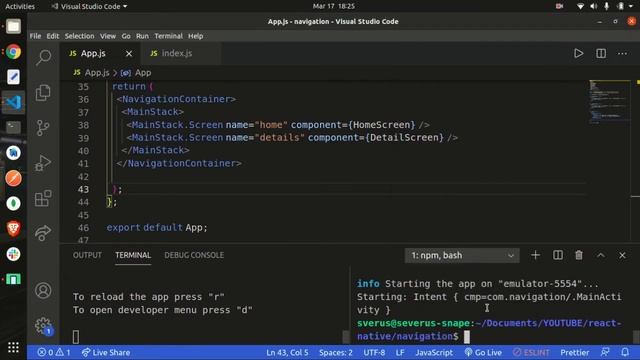This screenshot has height=360, width=640.
Task: Click line number 38 in the gutter
Action: coord(83,125)
